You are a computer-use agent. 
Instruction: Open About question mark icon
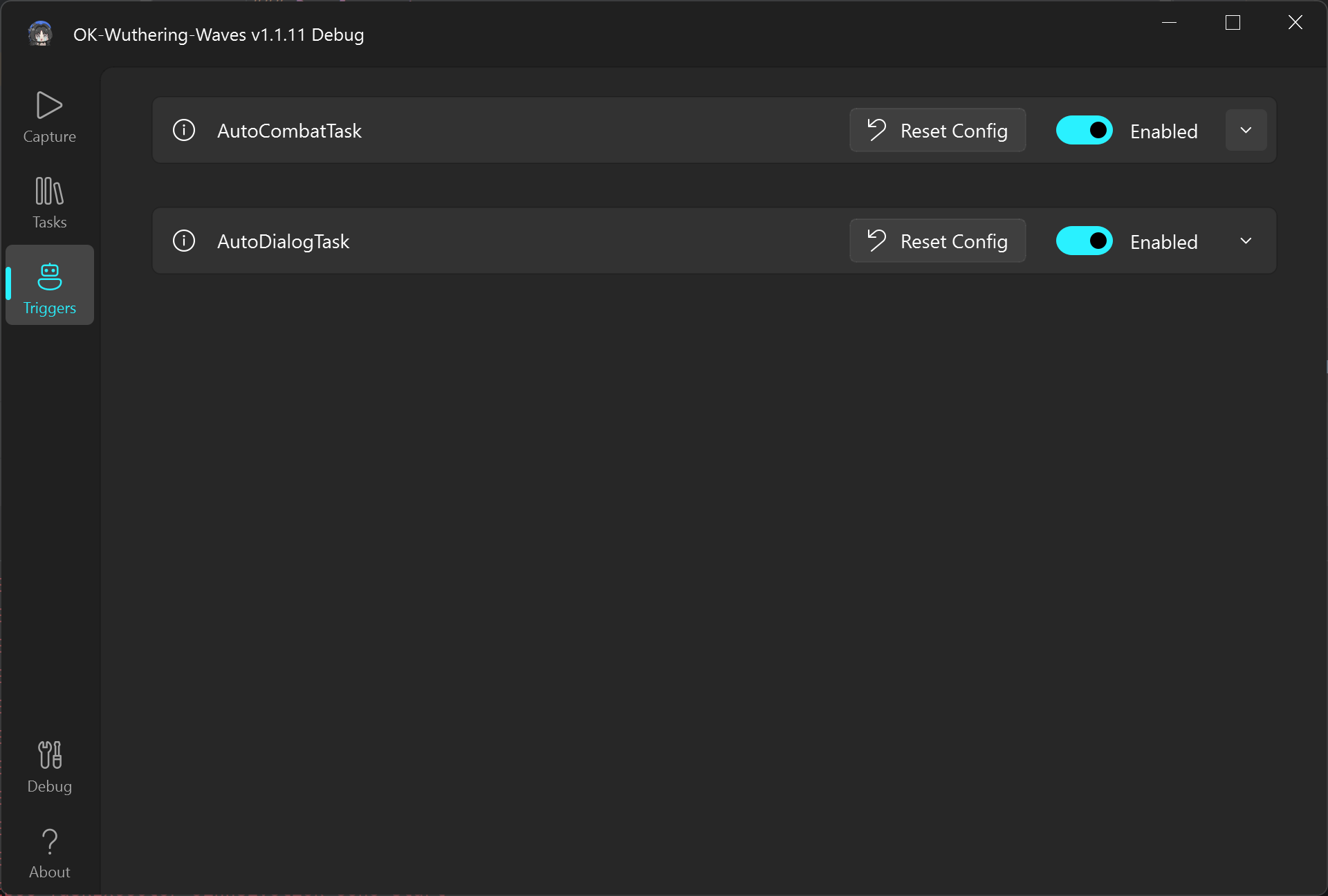[49, 841]
